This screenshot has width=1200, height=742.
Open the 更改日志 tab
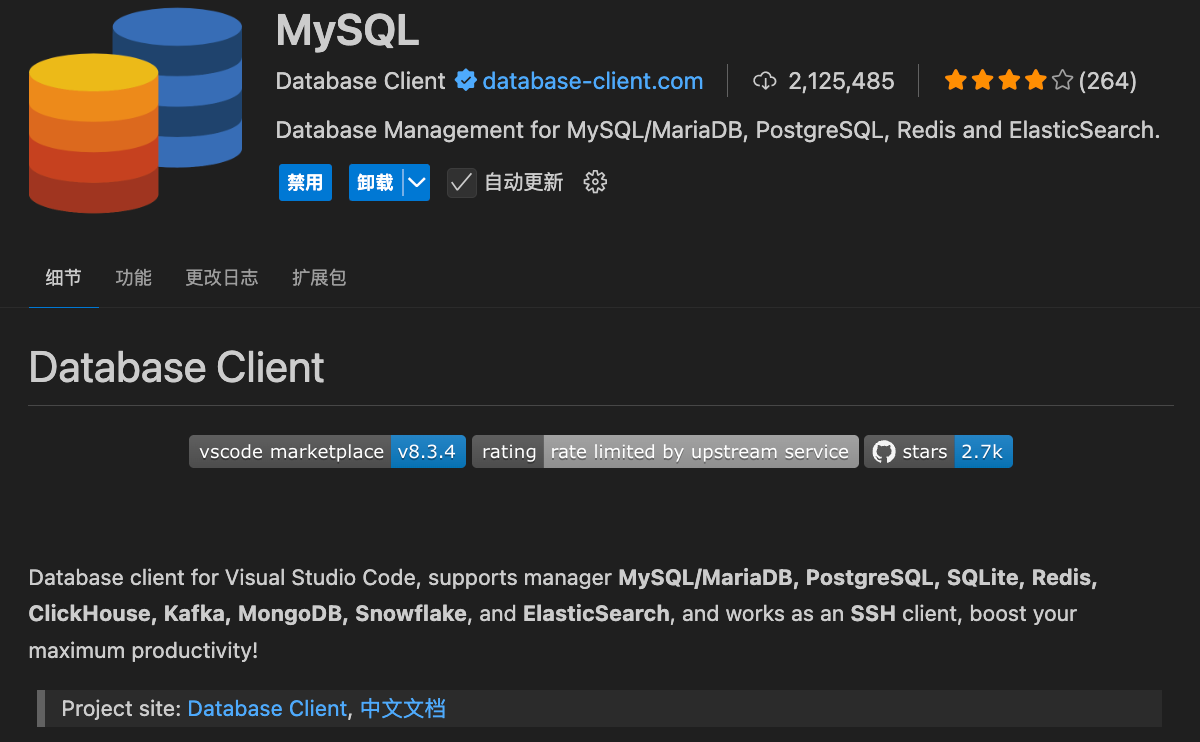[222, 278]
